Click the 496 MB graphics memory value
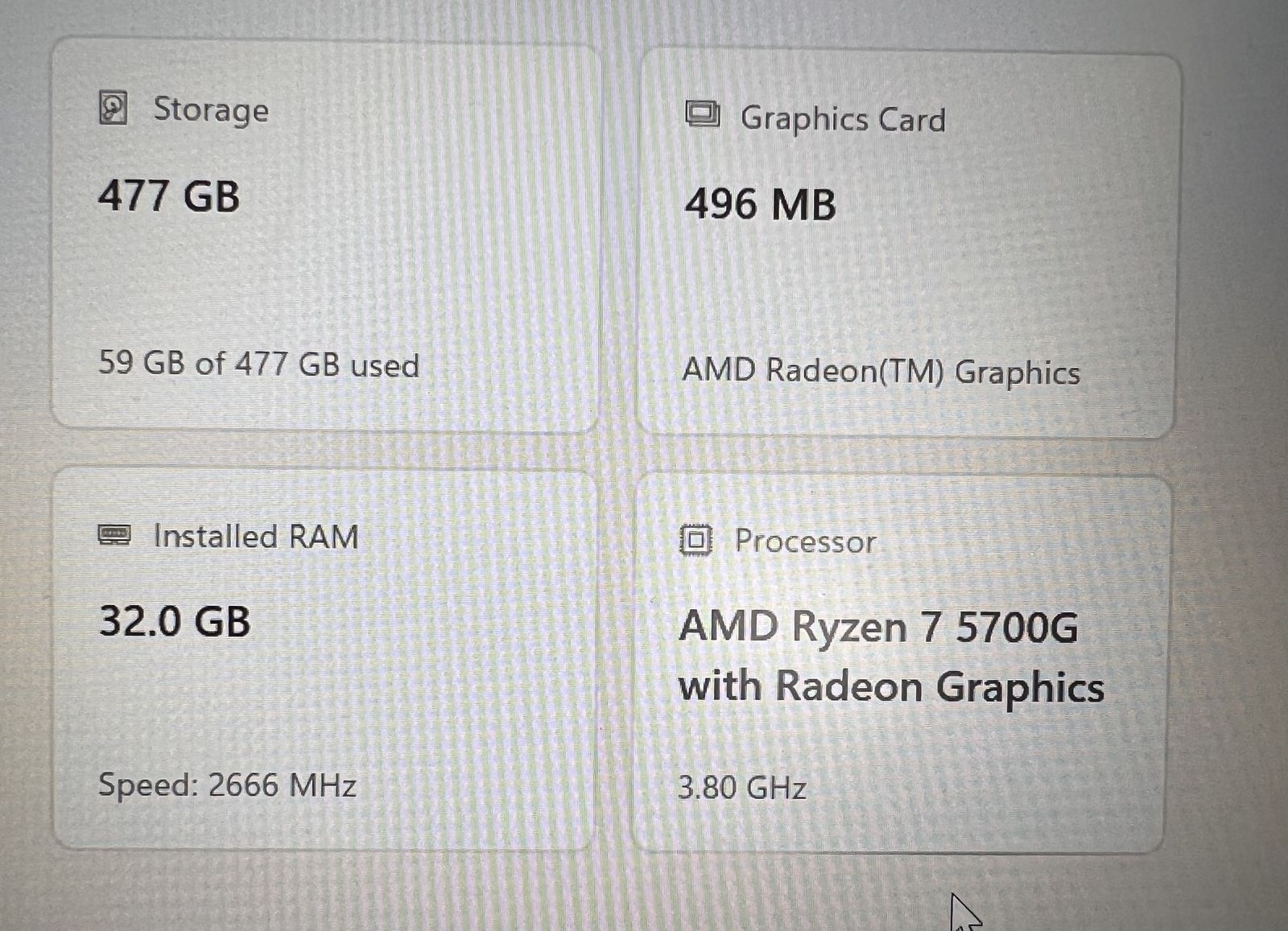Screen dimensions: 1288x931 click(x=760, y=204)
